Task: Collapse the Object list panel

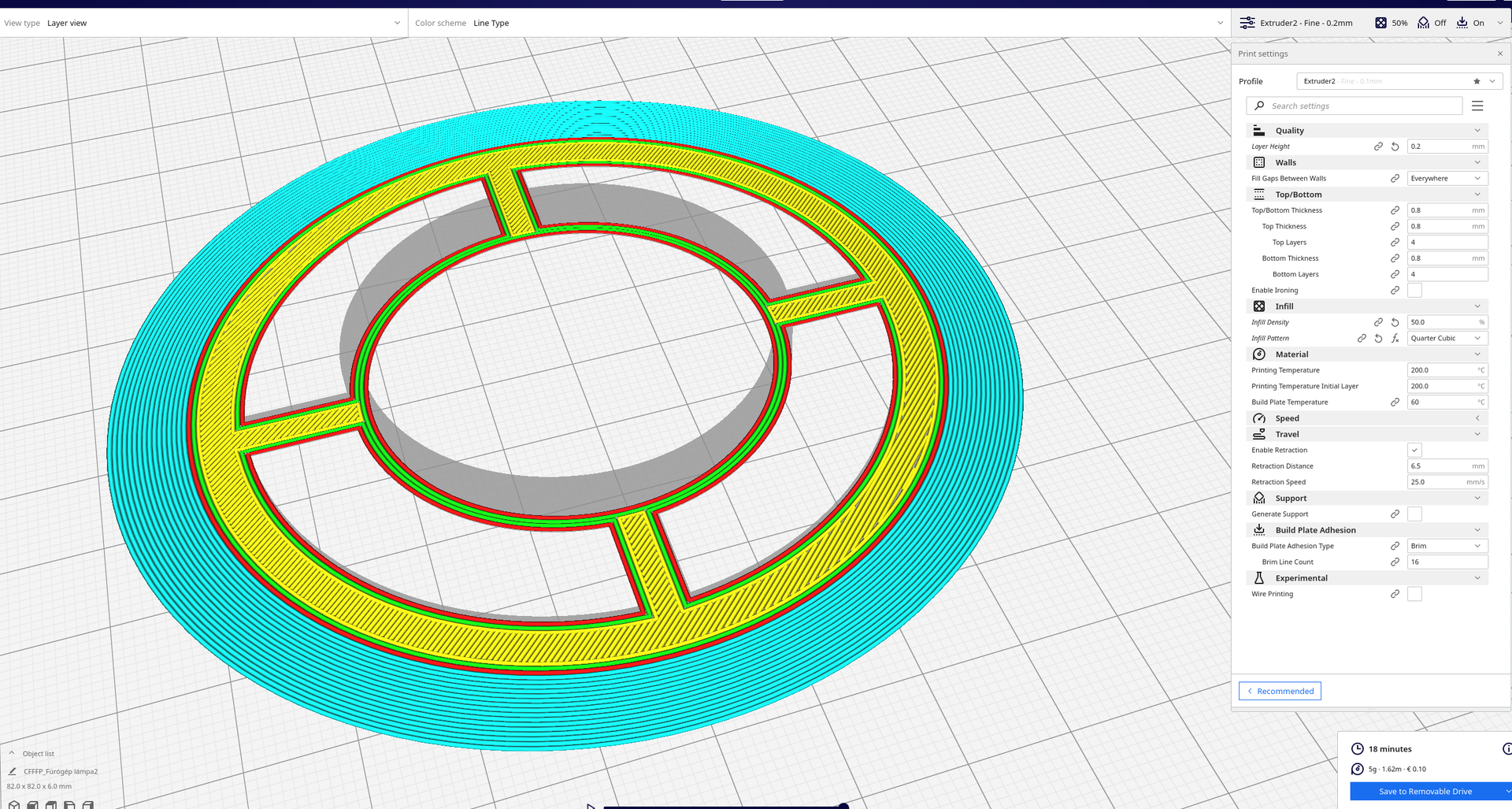Action: (12, 753)
